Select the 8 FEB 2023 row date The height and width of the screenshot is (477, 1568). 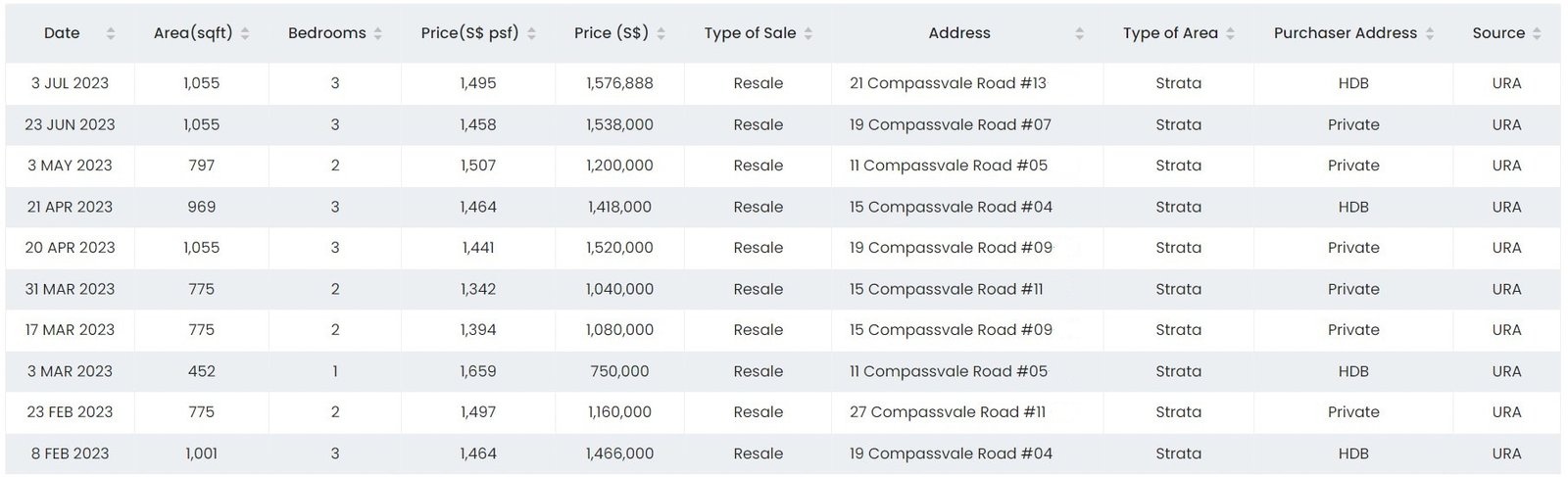[x=70, y=453]
